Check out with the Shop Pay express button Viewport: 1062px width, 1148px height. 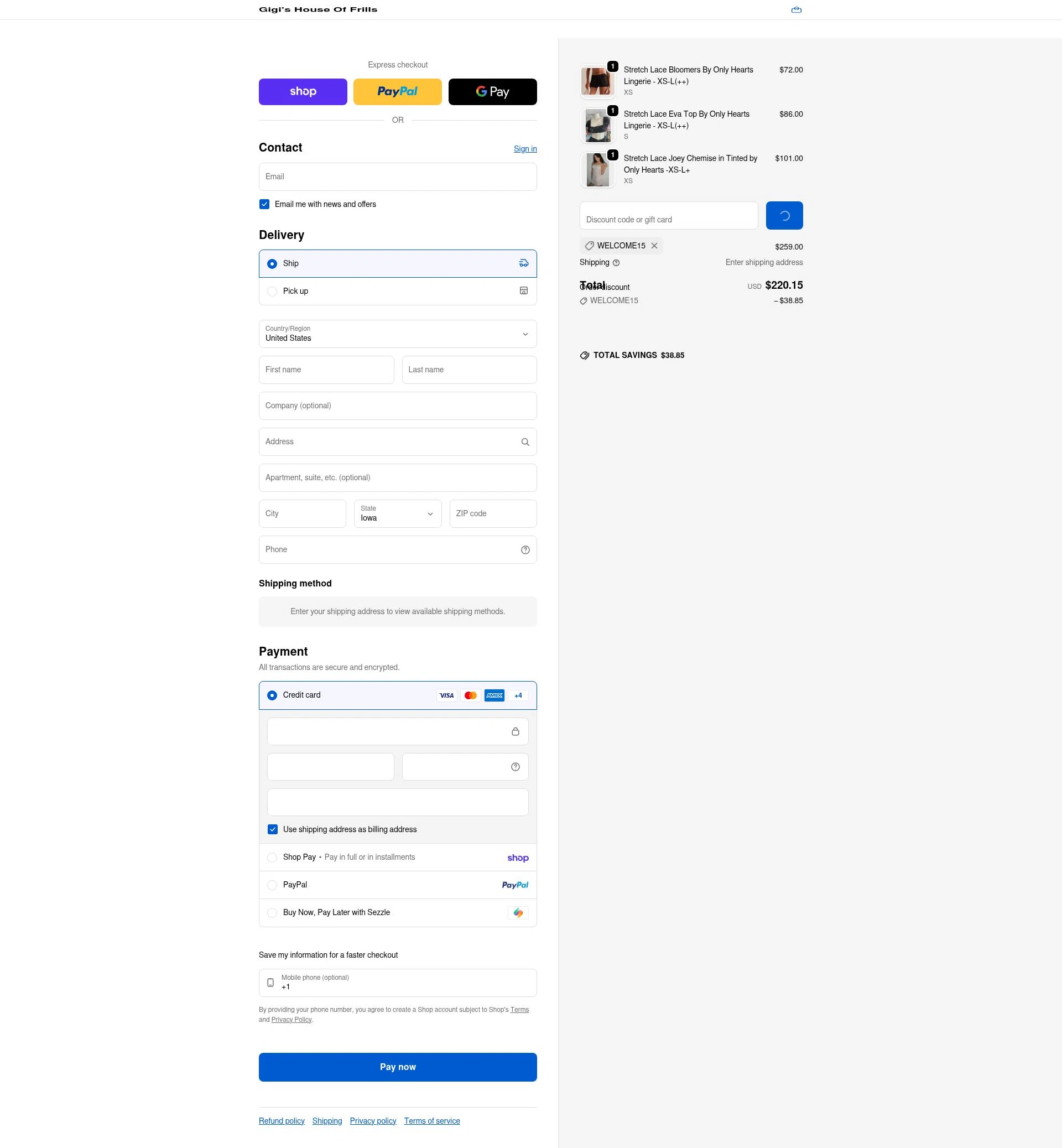[x=303, y=92]
